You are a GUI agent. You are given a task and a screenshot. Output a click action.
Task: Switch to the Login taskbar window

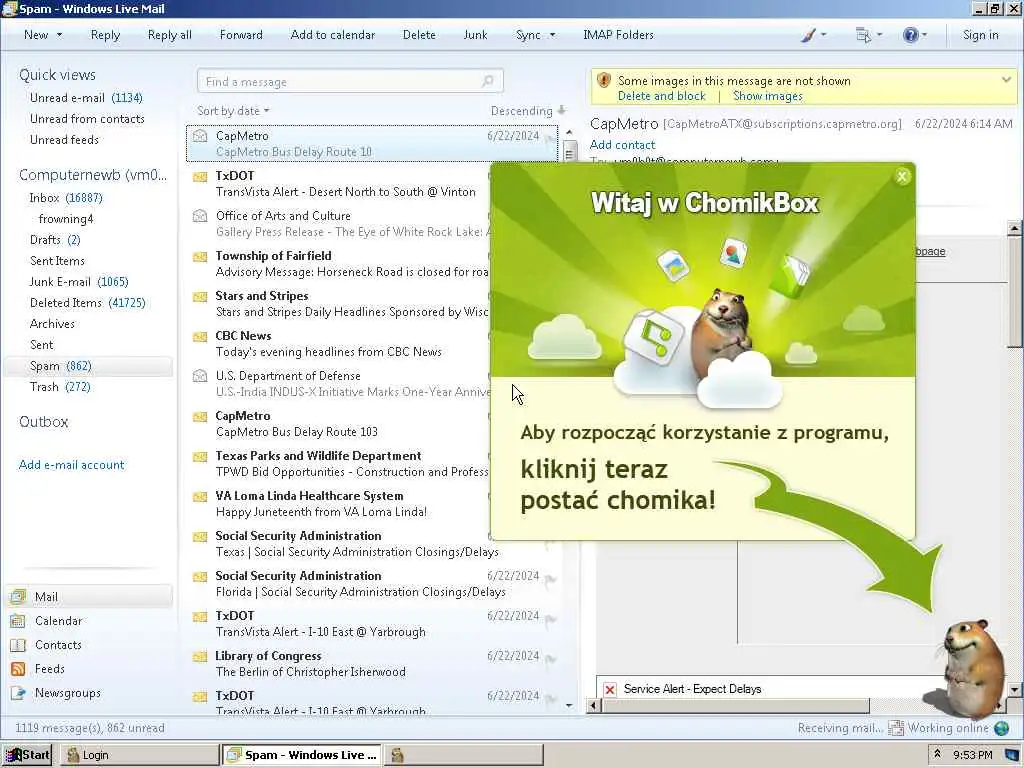139,755
